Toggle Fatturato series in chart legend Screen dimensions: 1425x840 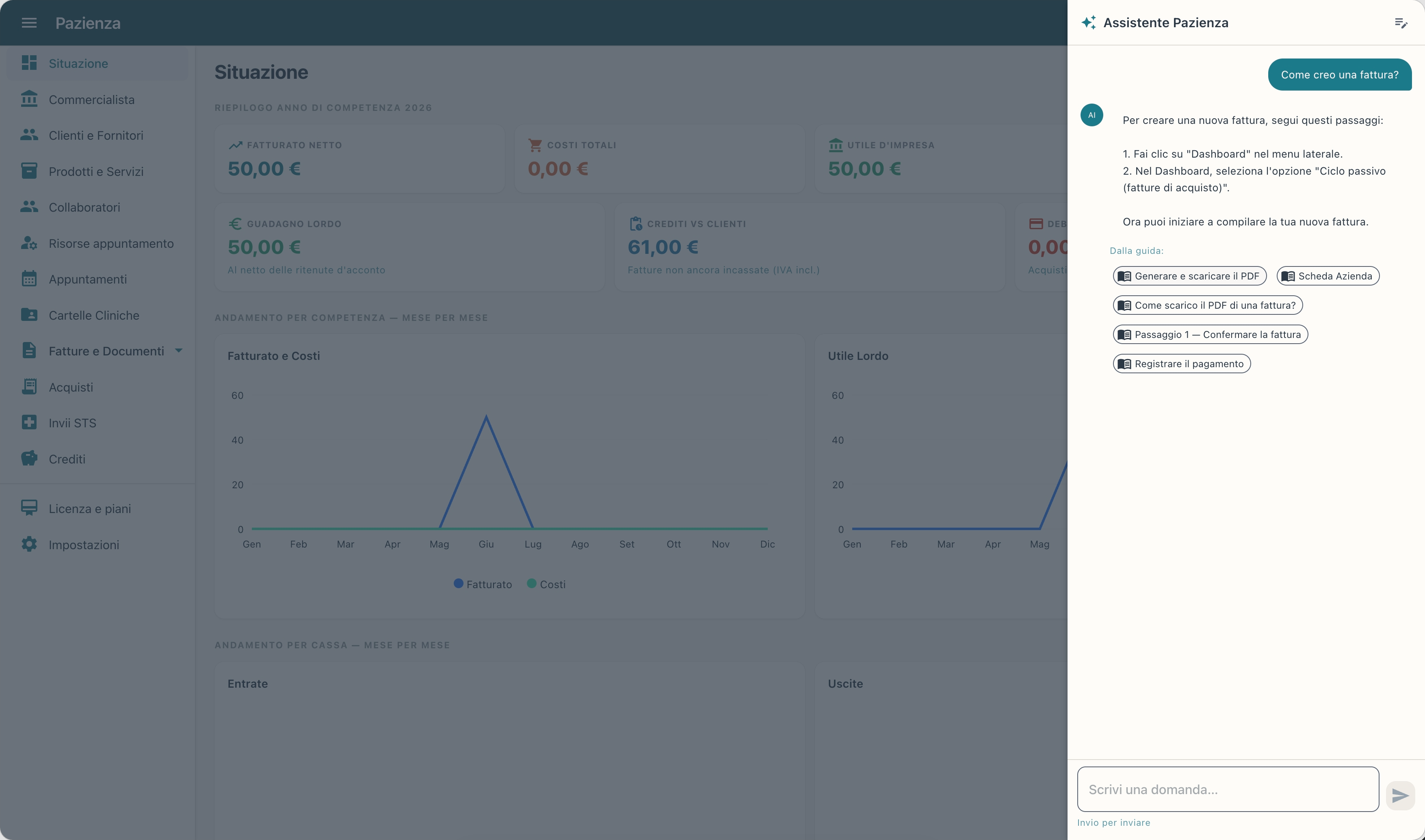pyautogui.click(x=483, y=584)
